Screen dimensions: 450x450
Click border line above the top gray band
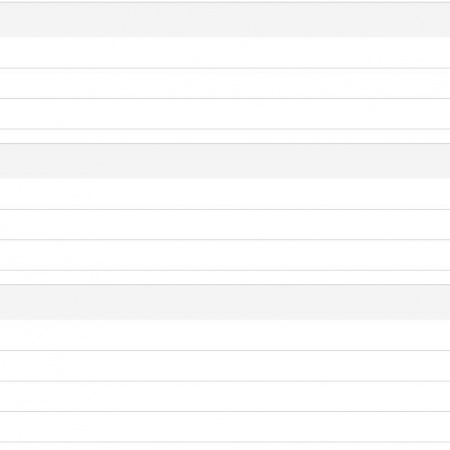[x=225, y=2]
